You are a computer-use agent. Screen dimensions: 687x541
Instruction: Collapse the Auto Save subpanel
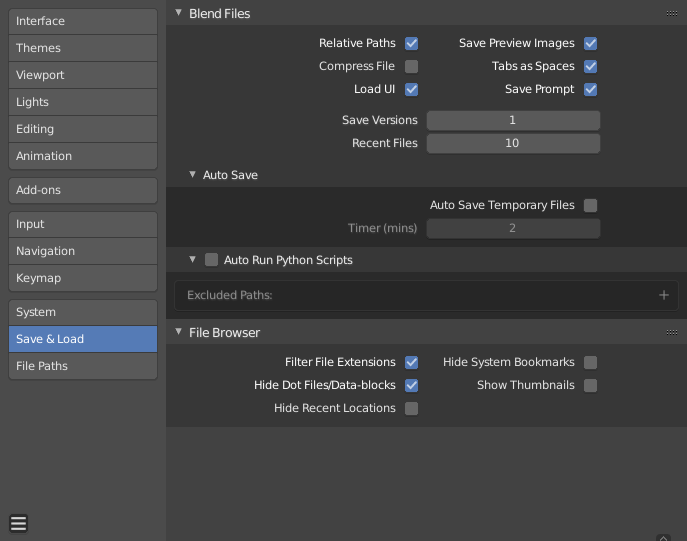tap(192, 174)
